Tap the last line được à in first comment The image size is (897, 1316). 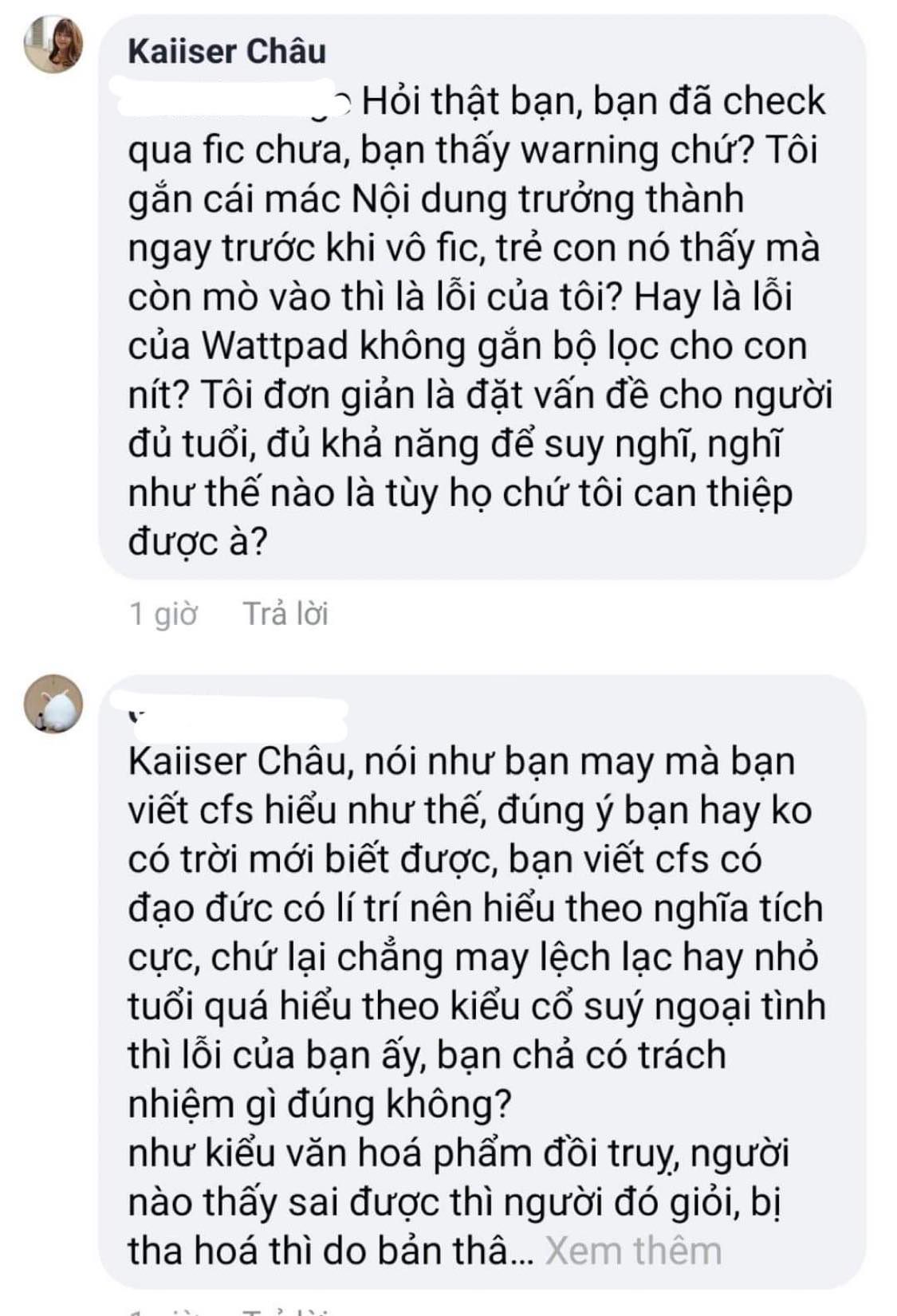click(x=197, y=543)
